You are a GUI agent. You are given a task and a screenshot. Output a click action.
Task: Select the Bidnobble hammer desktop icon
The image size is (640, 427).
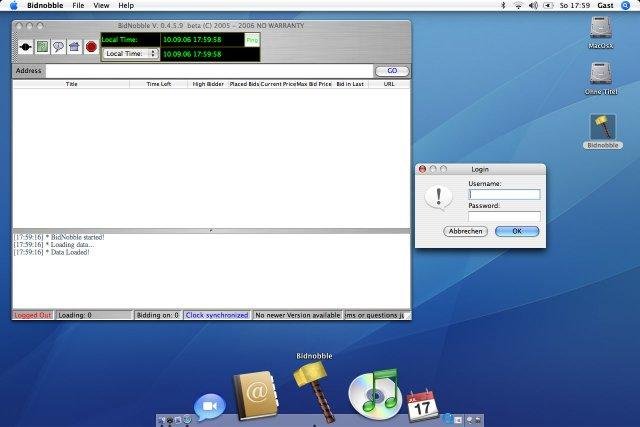click(x=603, y=131)
